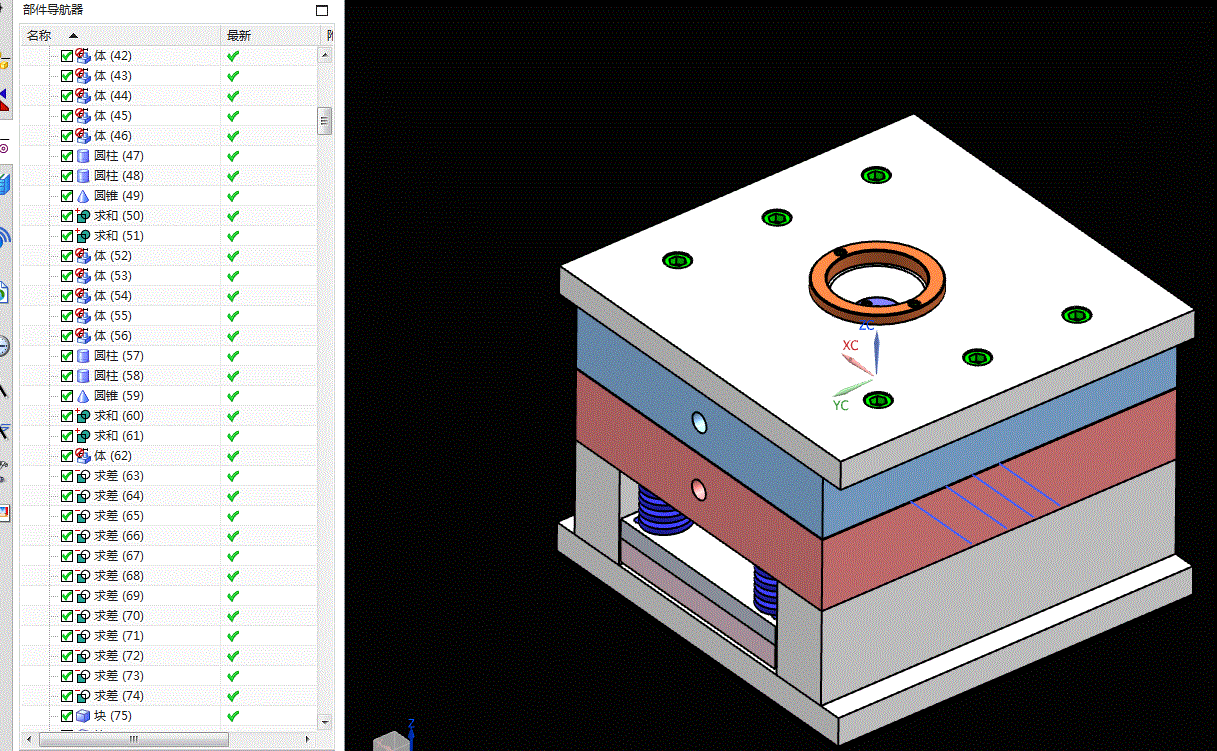The image size is (1217, 751).
Task: Toggle the checkbox of 块 (75)
Action: (67, 716)
